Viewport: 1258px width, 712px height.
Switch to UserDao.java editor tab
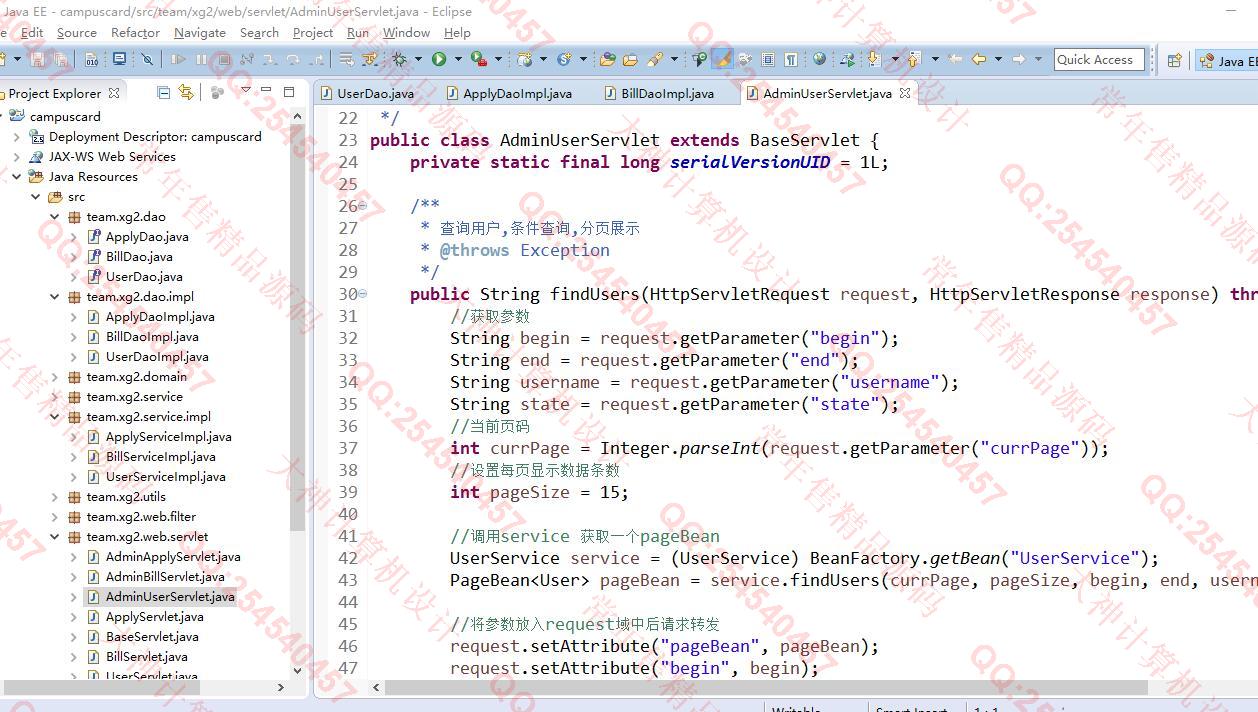coord(367,93)
